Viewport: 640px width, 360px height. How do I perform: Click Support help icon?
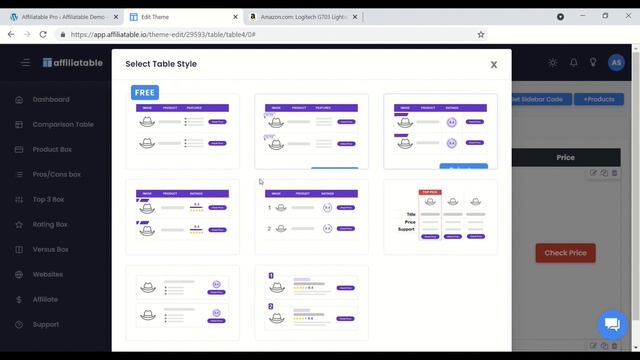point(19,324)
